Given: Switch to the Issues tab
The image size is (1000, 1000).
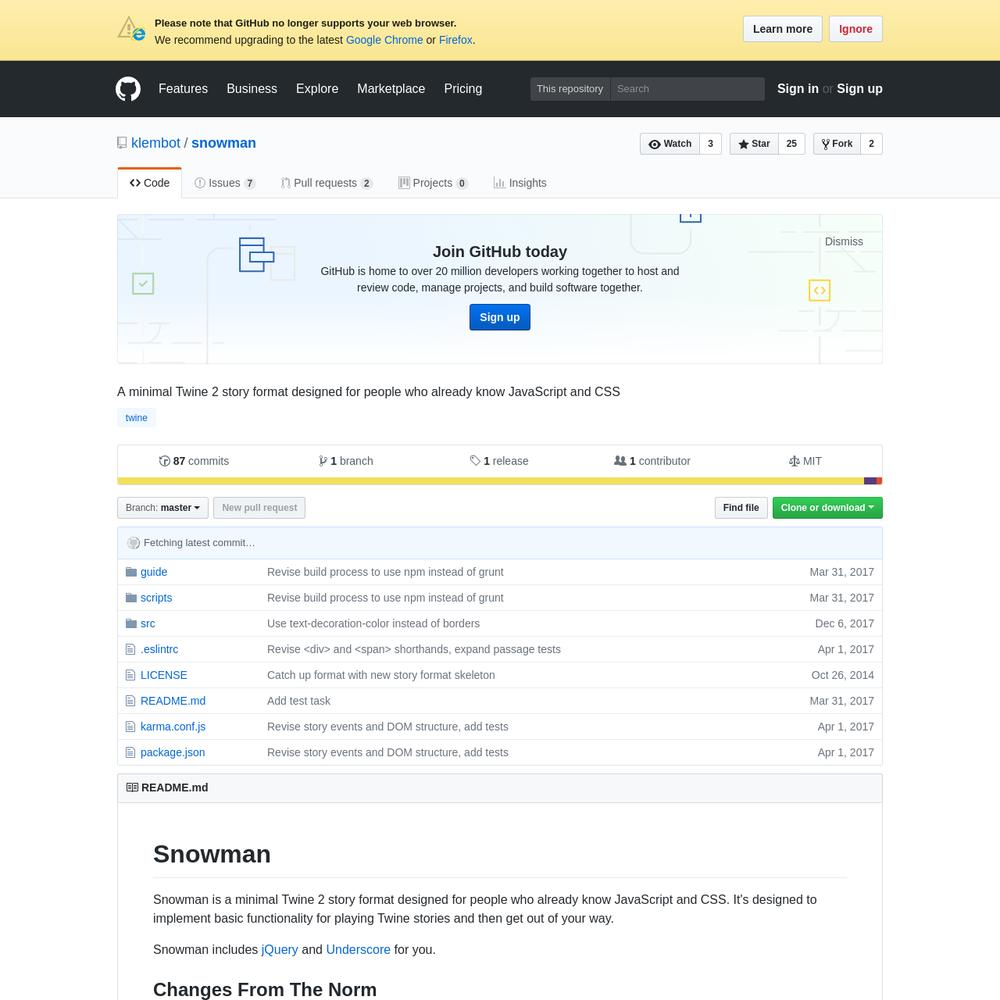Looking at the screenshot, I should coord(224,183).
